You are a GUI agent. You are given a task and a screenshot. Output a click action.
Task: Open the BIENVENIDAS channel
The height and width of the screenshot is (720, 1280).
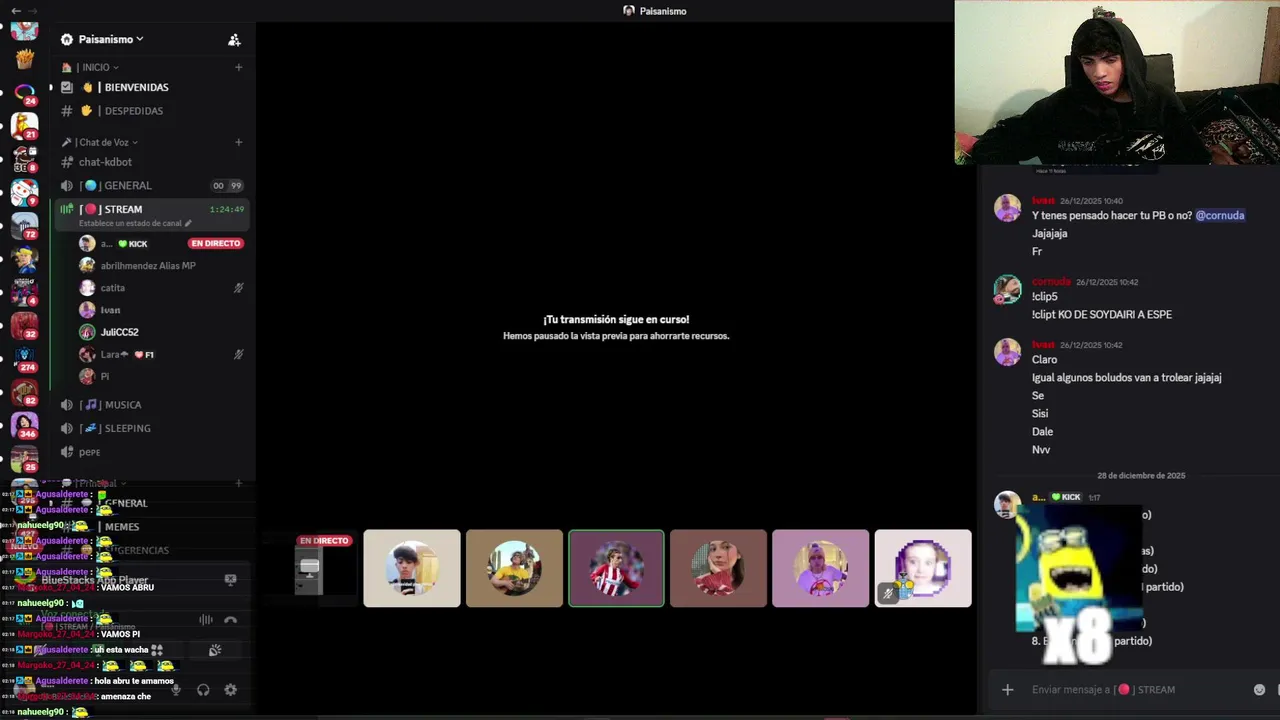click(x=150, y=87)
